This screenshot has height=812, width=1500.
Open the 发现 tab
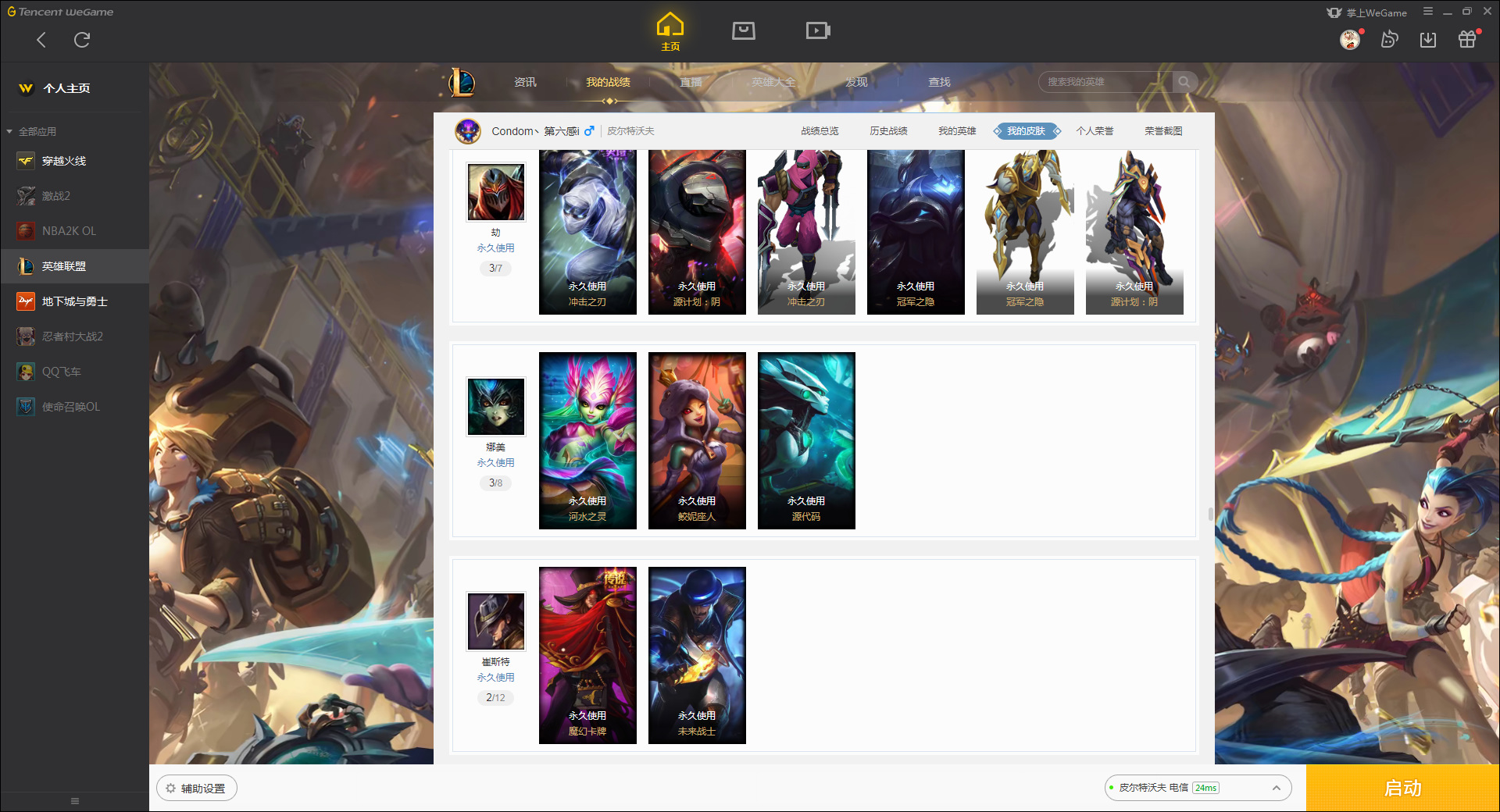tap(856, 82)
